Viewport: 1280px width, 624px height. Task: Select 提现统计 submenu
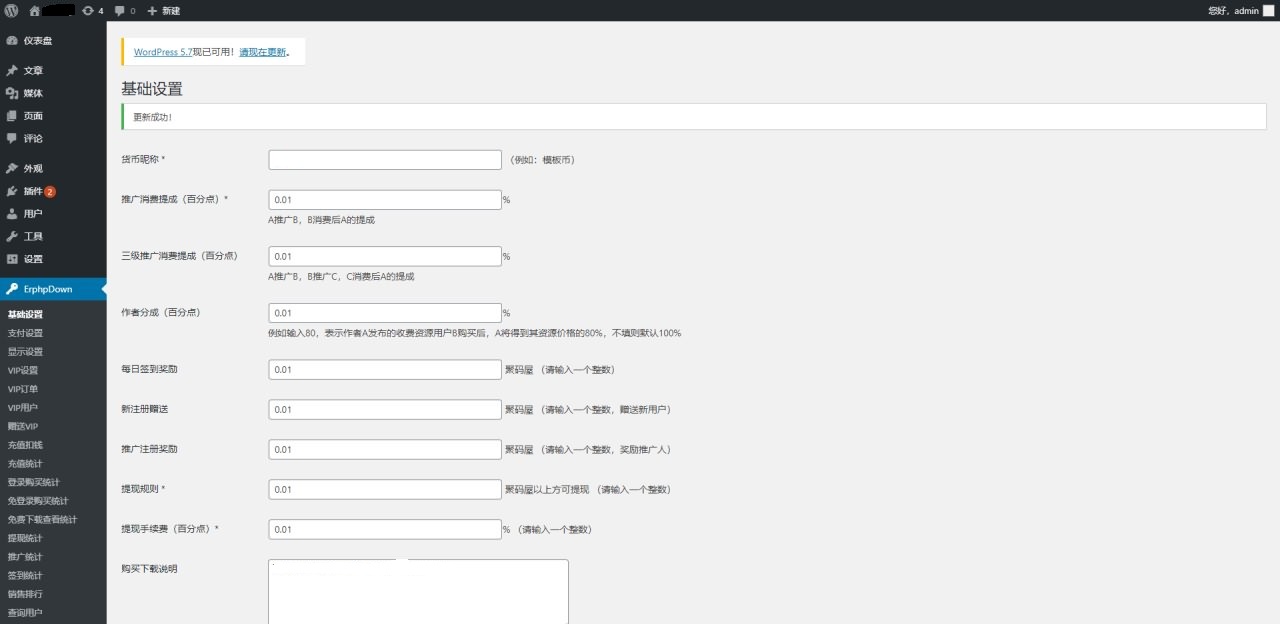(x=25, y=538)
